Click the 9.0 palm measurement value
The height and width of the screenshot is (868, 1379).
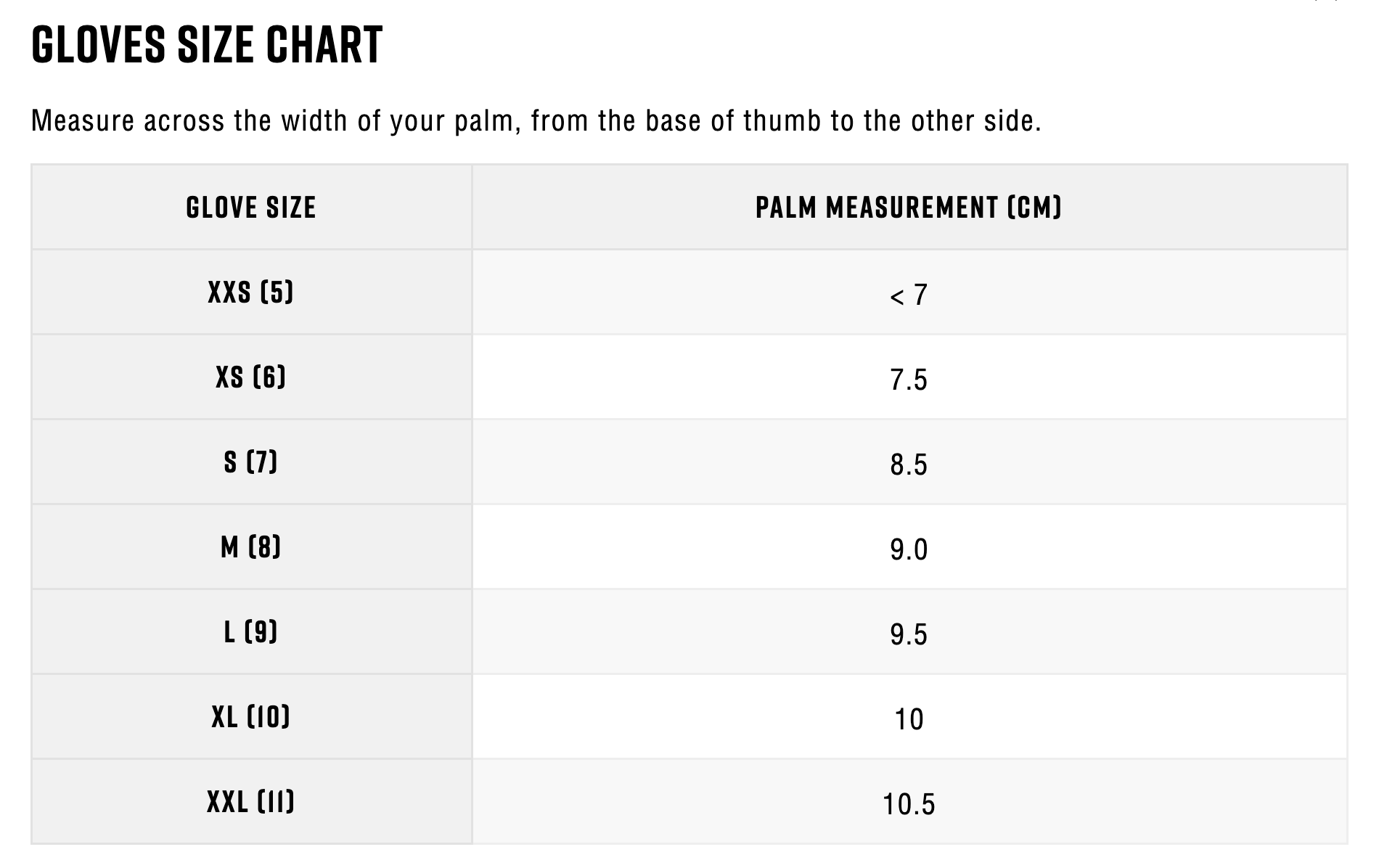(x=909, y=550)
